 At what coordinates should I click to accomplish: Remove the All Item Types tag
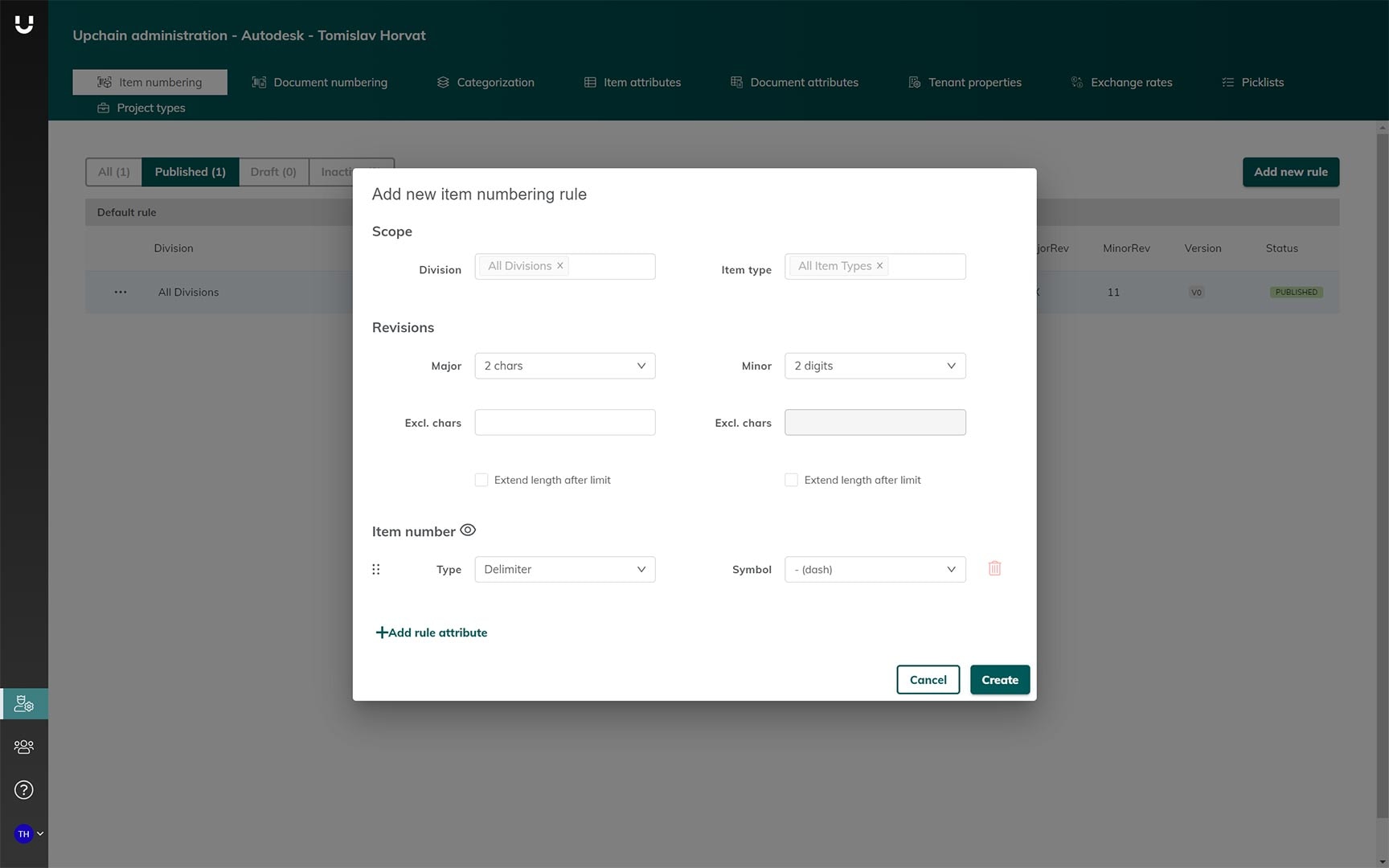click(879, 266)
